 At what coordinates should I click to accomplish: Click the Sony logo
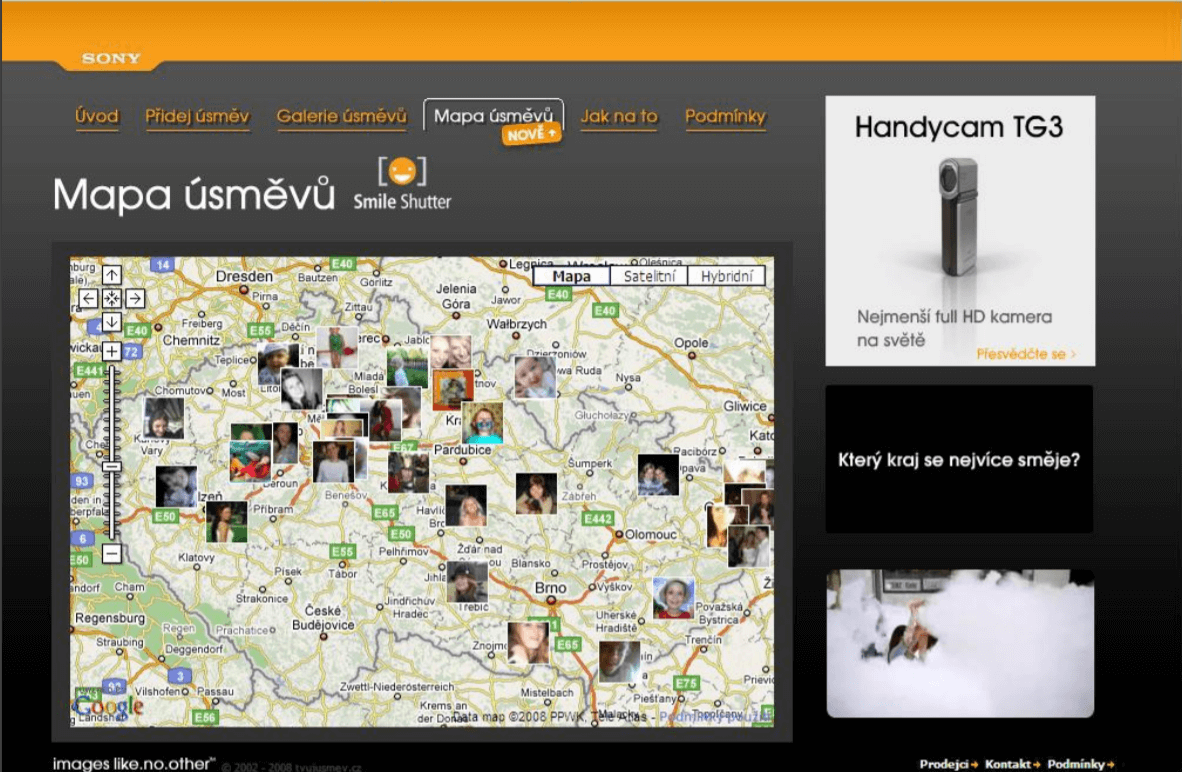111,58
